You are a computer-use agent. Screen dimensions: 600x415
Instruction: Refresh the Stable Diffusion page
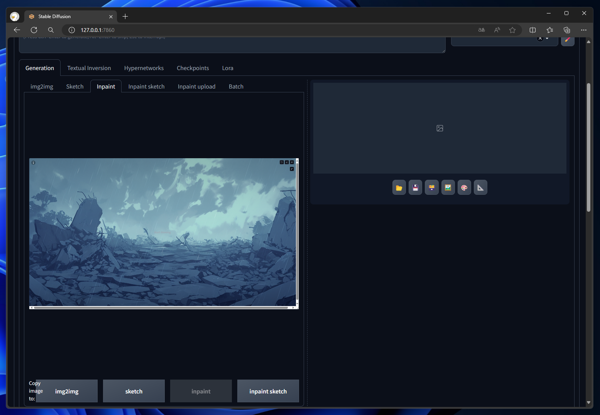tap(34, 30)
